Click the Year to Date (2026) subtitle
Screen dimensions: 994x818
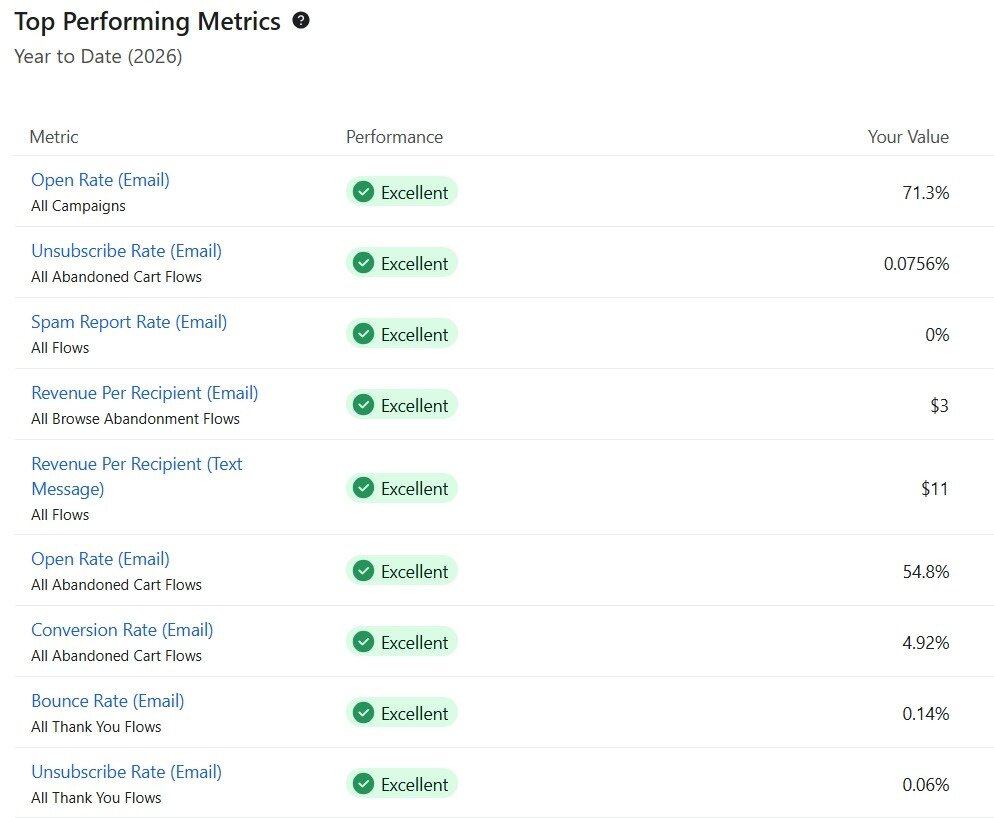(x=98, y=56)
